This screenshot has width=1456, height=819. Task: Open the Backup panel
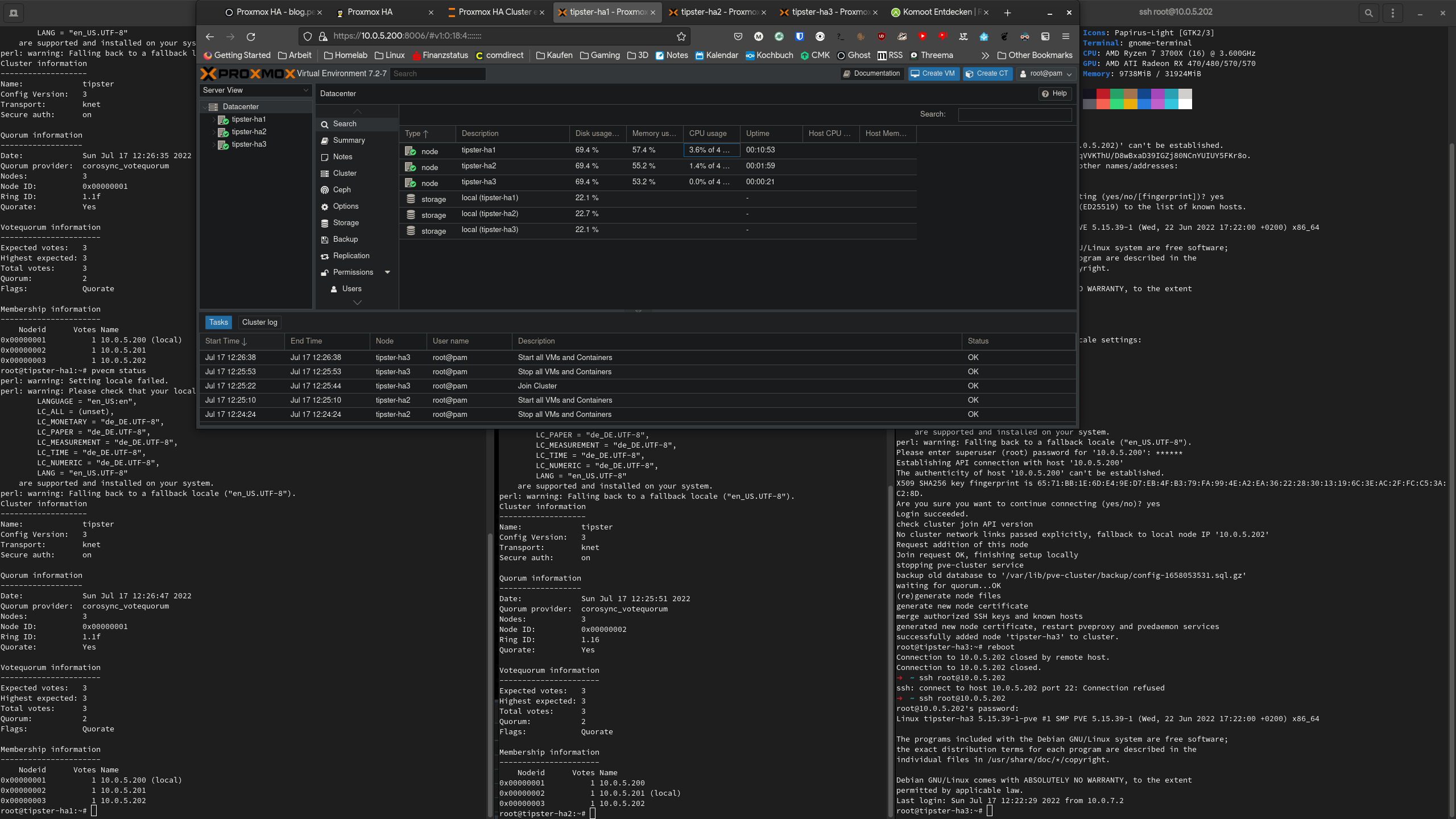click(x=356, y=239)
